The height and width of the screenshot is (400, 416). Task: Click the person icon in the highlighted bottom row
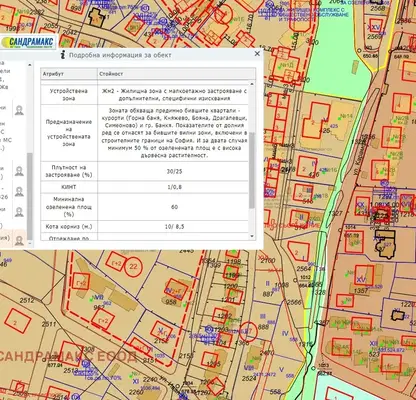click(19, 240)
